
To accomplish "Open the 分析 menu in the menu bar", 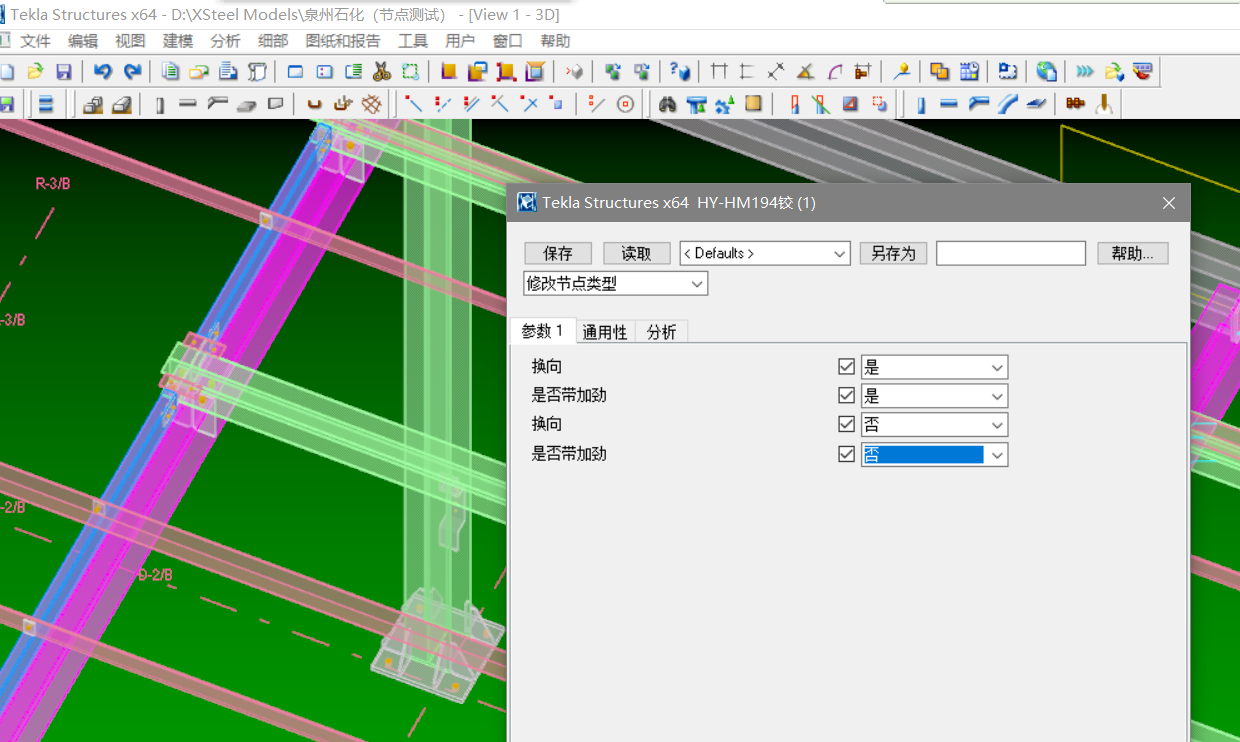I will point(225,41).
